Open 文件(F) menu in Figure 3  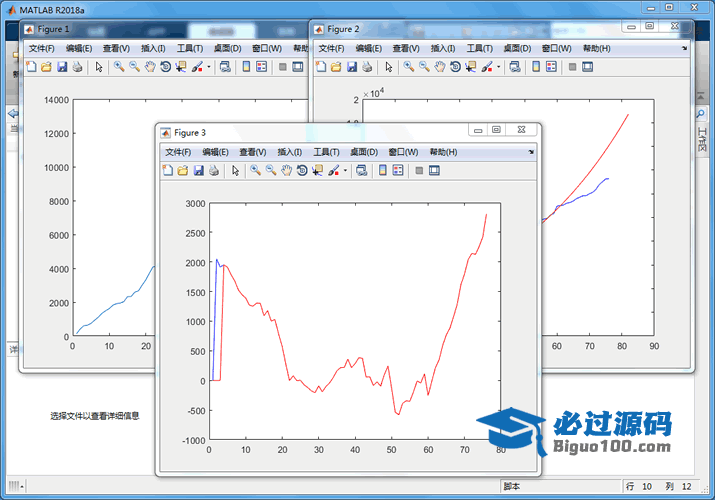click(178, 152)
